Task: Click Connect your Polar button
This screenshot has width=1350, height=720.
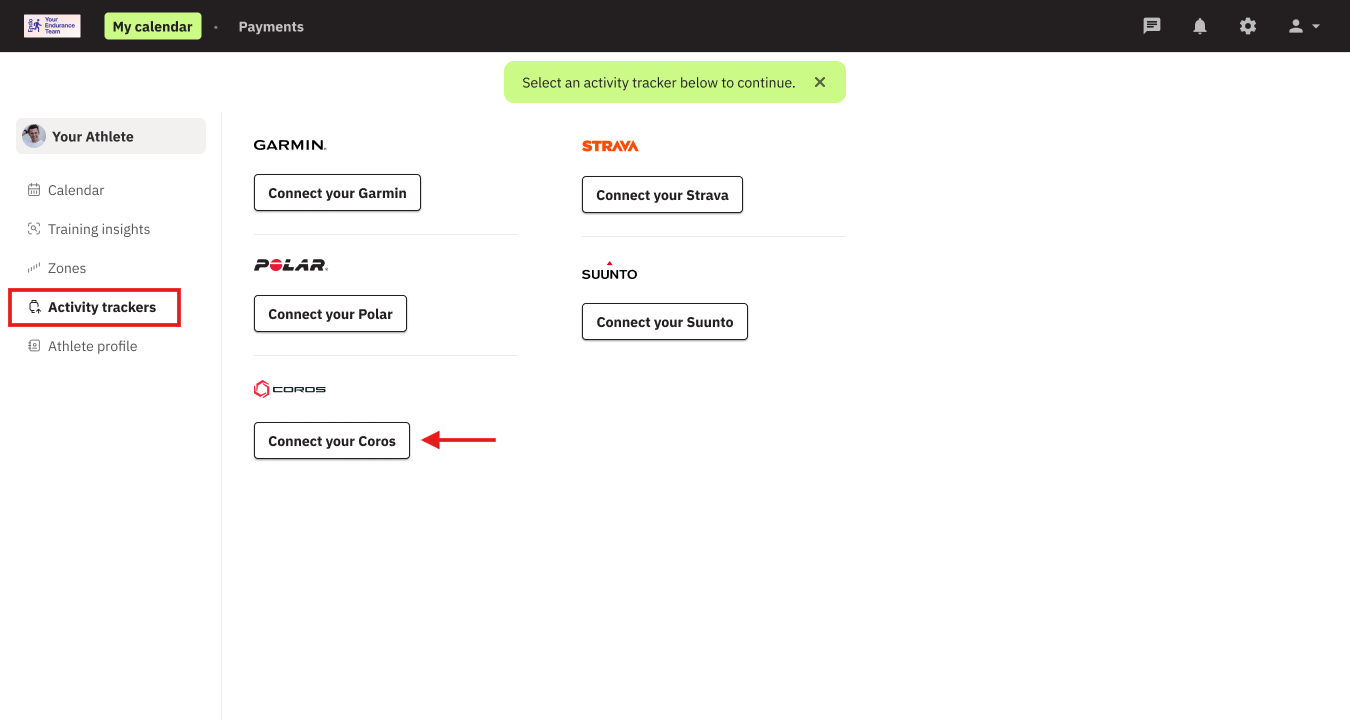Action: [330, 314]
